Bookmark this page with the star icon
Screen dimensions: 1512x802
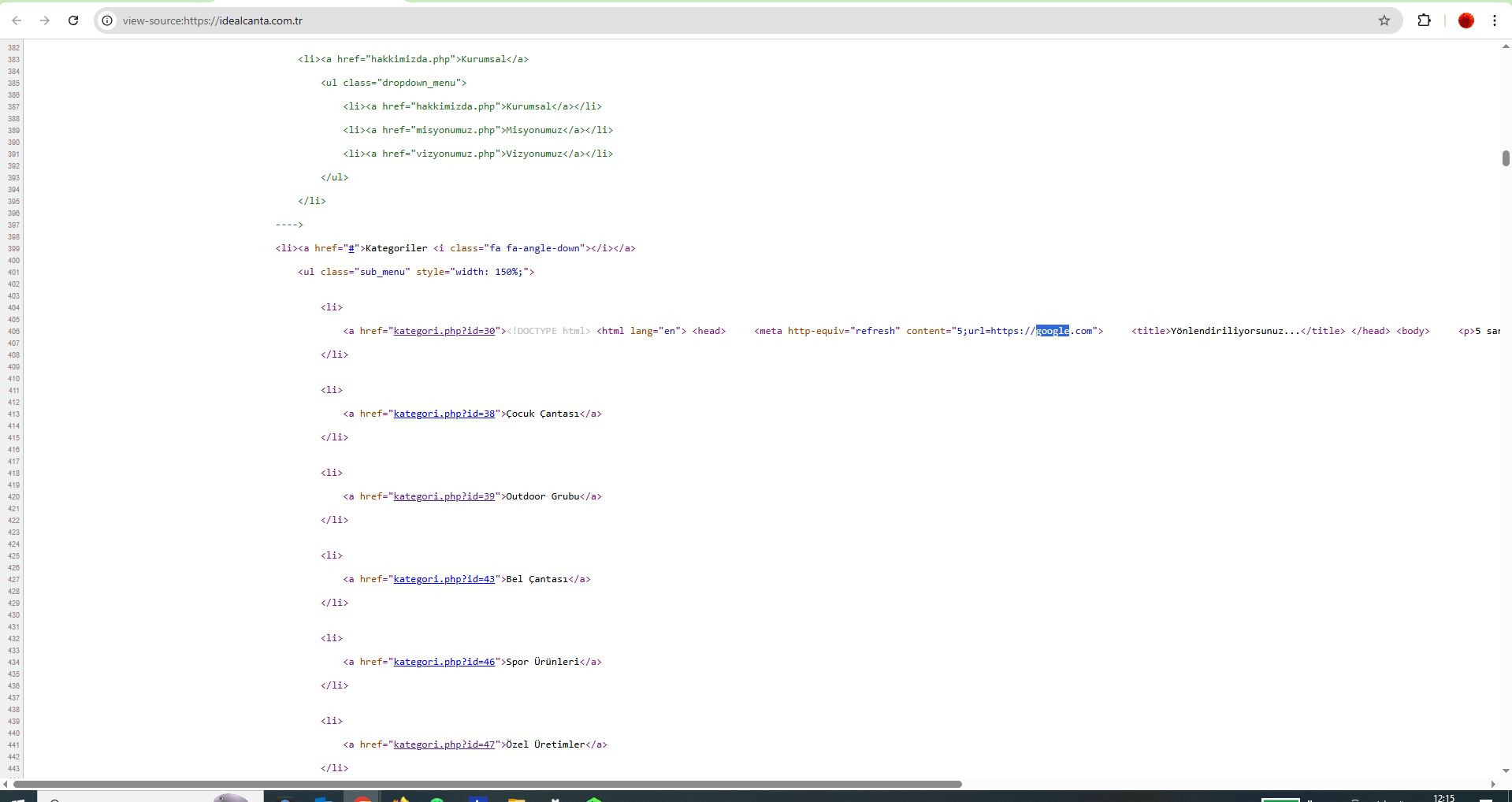1384,20
